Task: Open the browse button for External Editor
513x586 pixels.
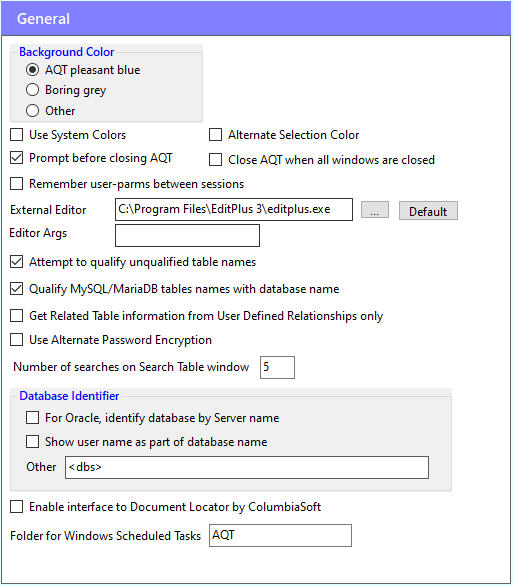Action: pyautogui.click(x=375, y=210)
